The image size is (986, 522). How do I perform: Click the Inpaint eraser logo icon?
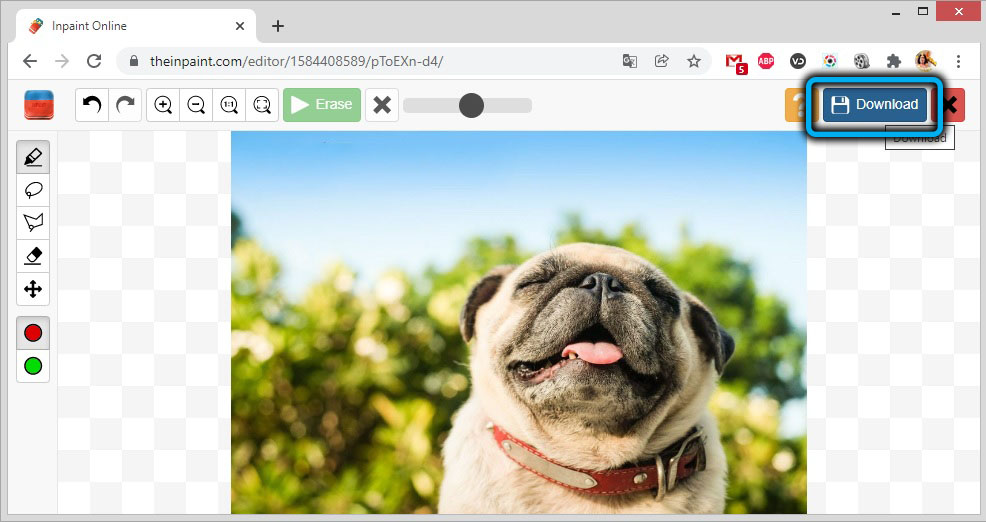click(x=39, y=104)
